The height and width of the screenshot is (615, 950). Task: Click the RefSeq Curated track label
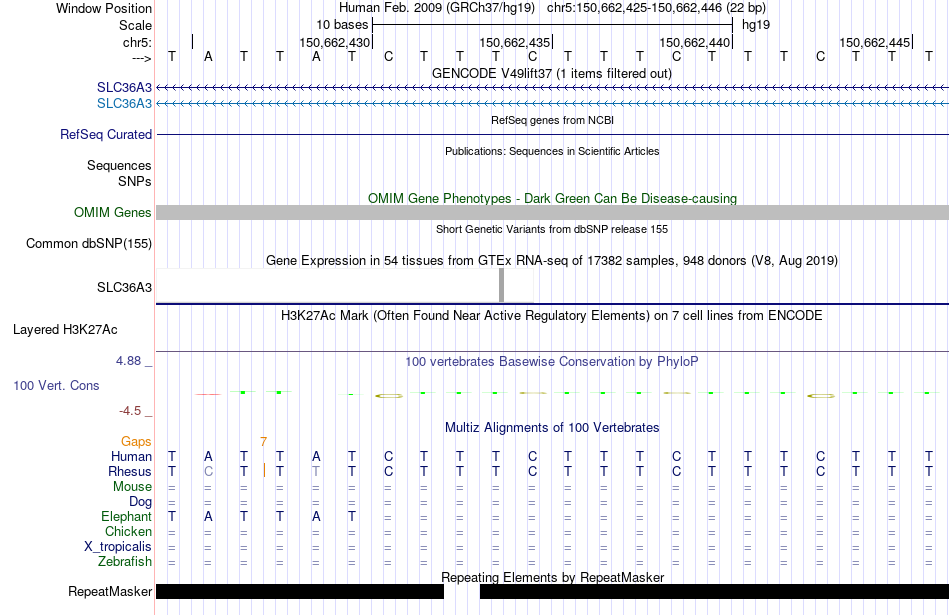pyautogui.click(x=105, y=135)
